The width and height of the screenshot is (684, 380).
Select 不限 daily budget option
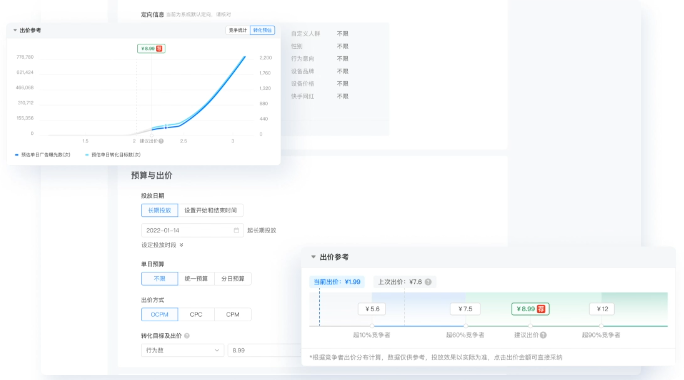click(159, 278)
